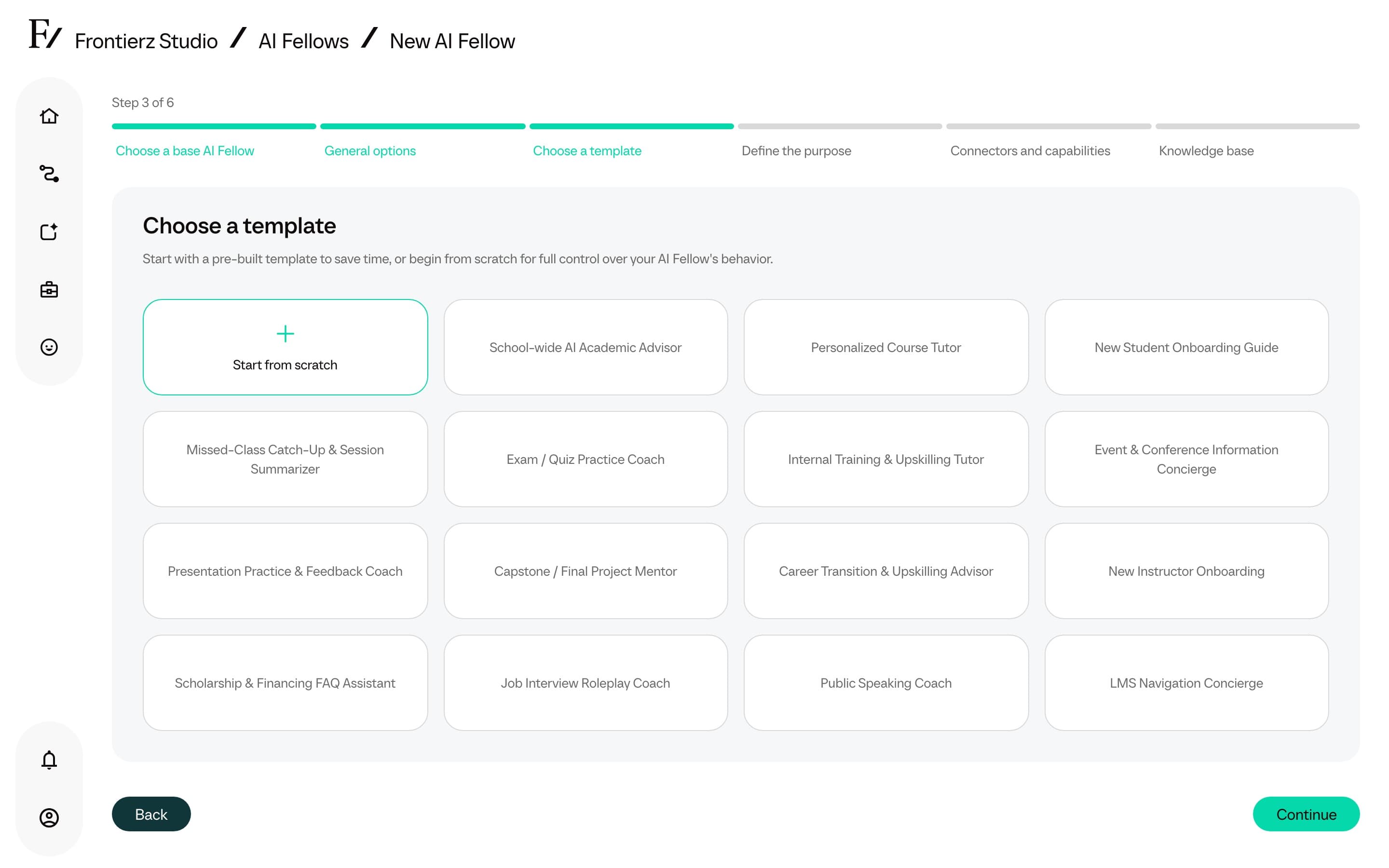Go to Frontierz Studio breadcrumb
1389x868 pixels.
[x=146, y=41]
